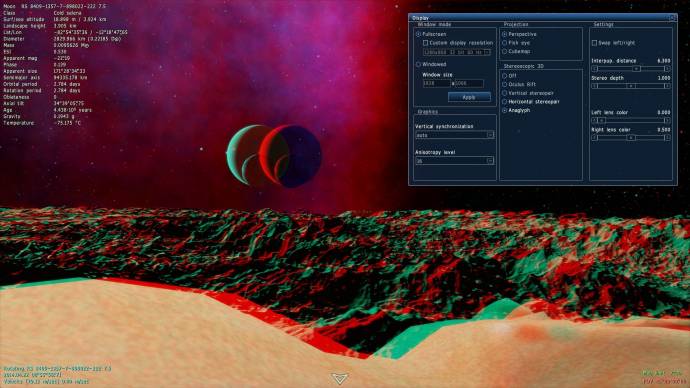Choose Oculus Rift stereoscopic mode
Viewport: 690px width, 388px height.
[x=505, y=84]
